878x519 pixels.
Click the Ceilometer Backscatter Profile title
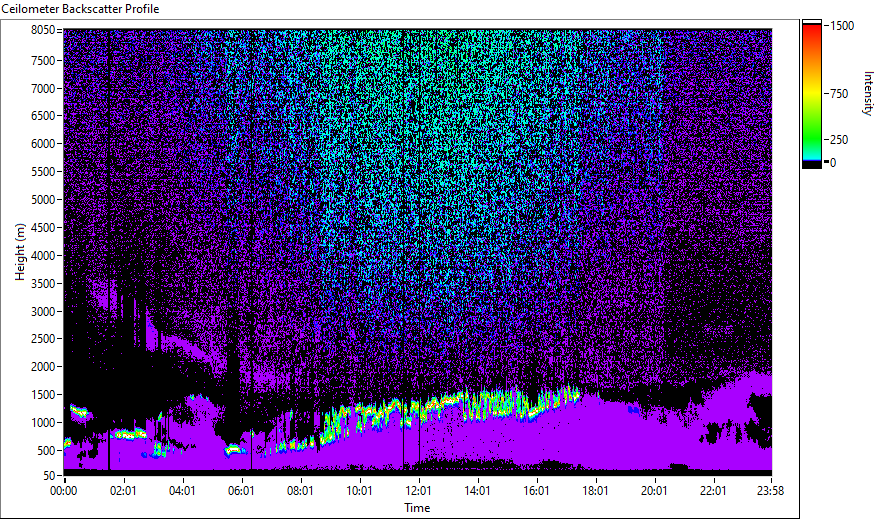[x=80, y=9]
